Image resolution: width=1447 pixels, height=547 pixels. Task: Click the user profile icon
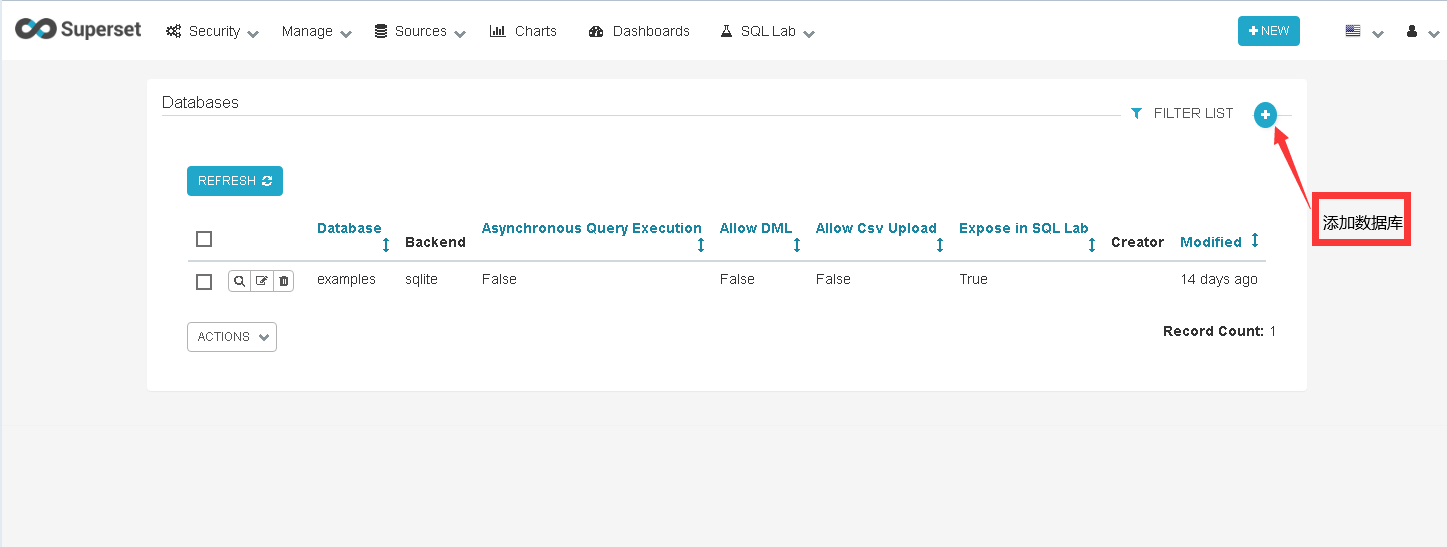(x=1412, y=31)
